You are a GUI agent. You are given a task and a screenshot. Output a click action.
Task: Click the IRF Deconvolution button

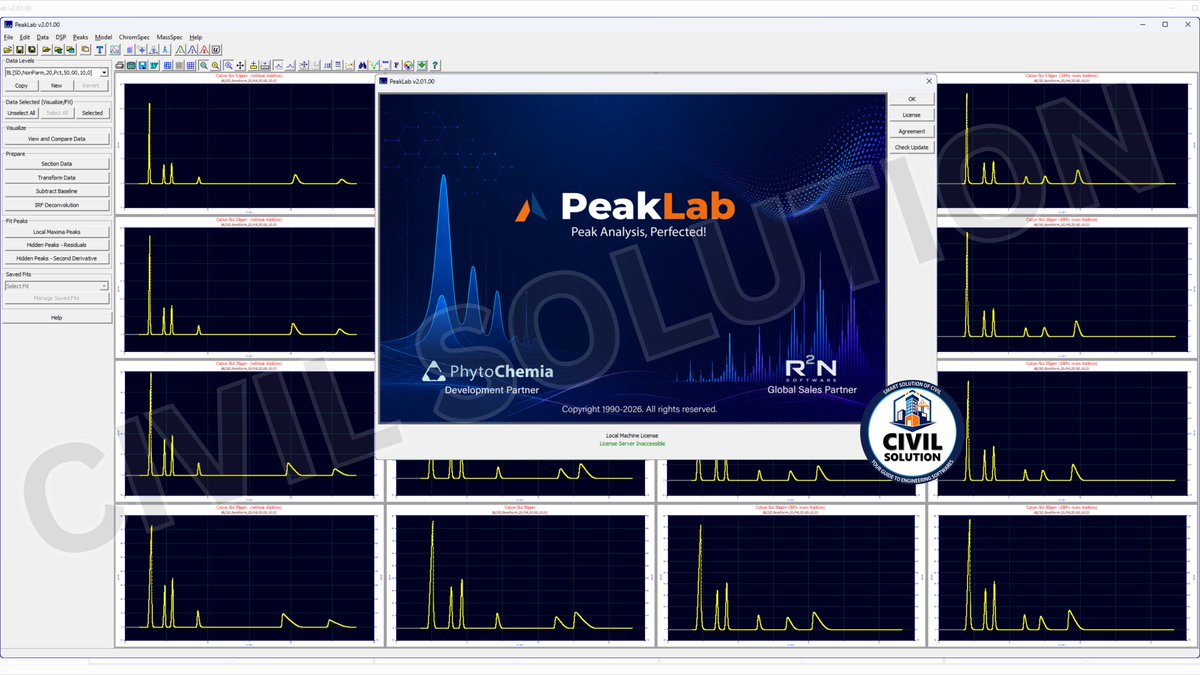pos(56,204)
